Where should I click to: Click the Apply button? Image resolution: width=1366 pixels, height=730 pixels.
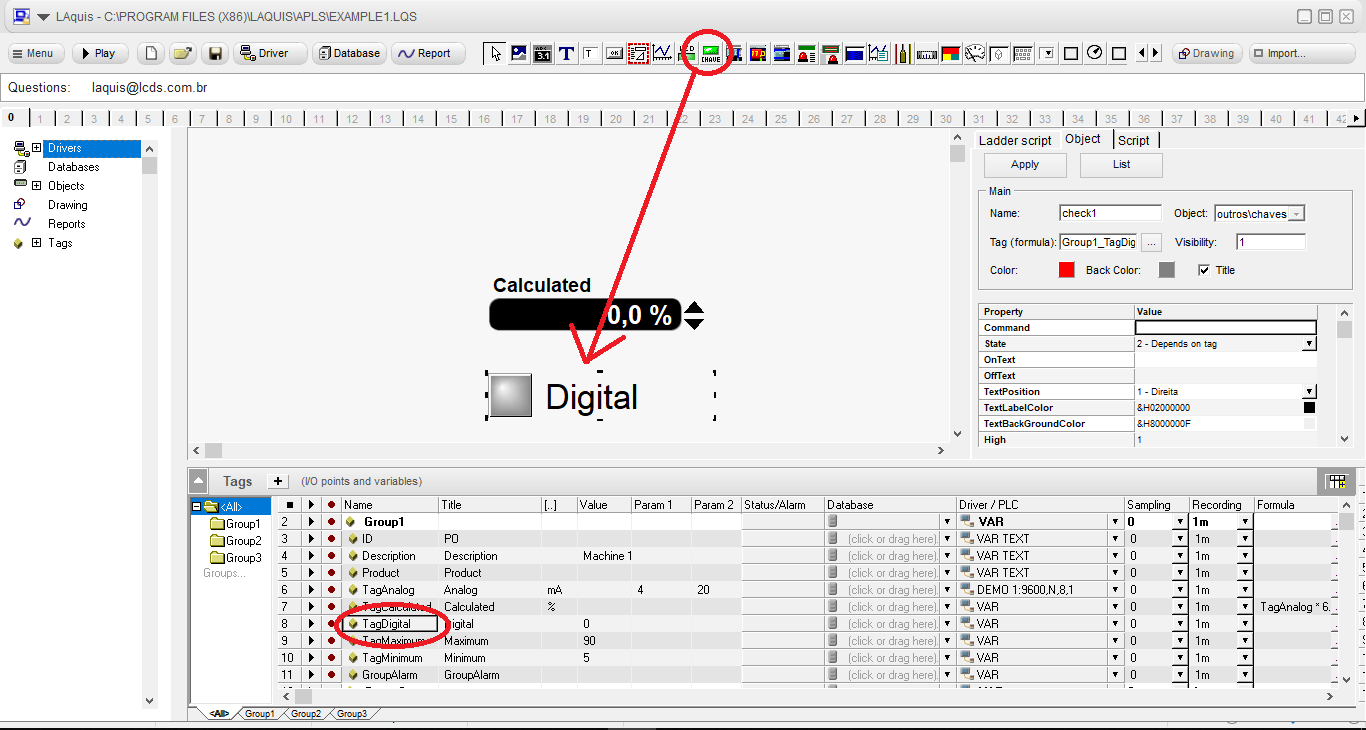coord(1024,164)
